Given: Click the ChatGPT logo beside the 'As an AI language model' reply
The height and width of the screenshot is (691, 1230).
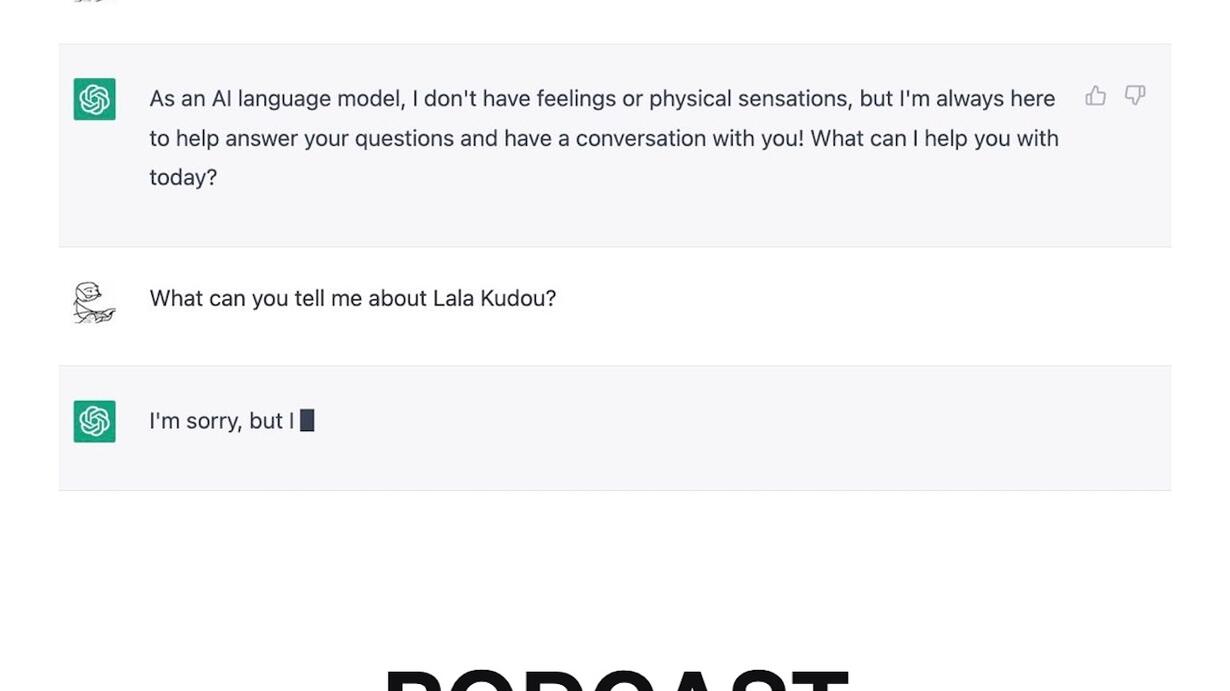Looking at the screenshot, I should click(x=94, y=99).
